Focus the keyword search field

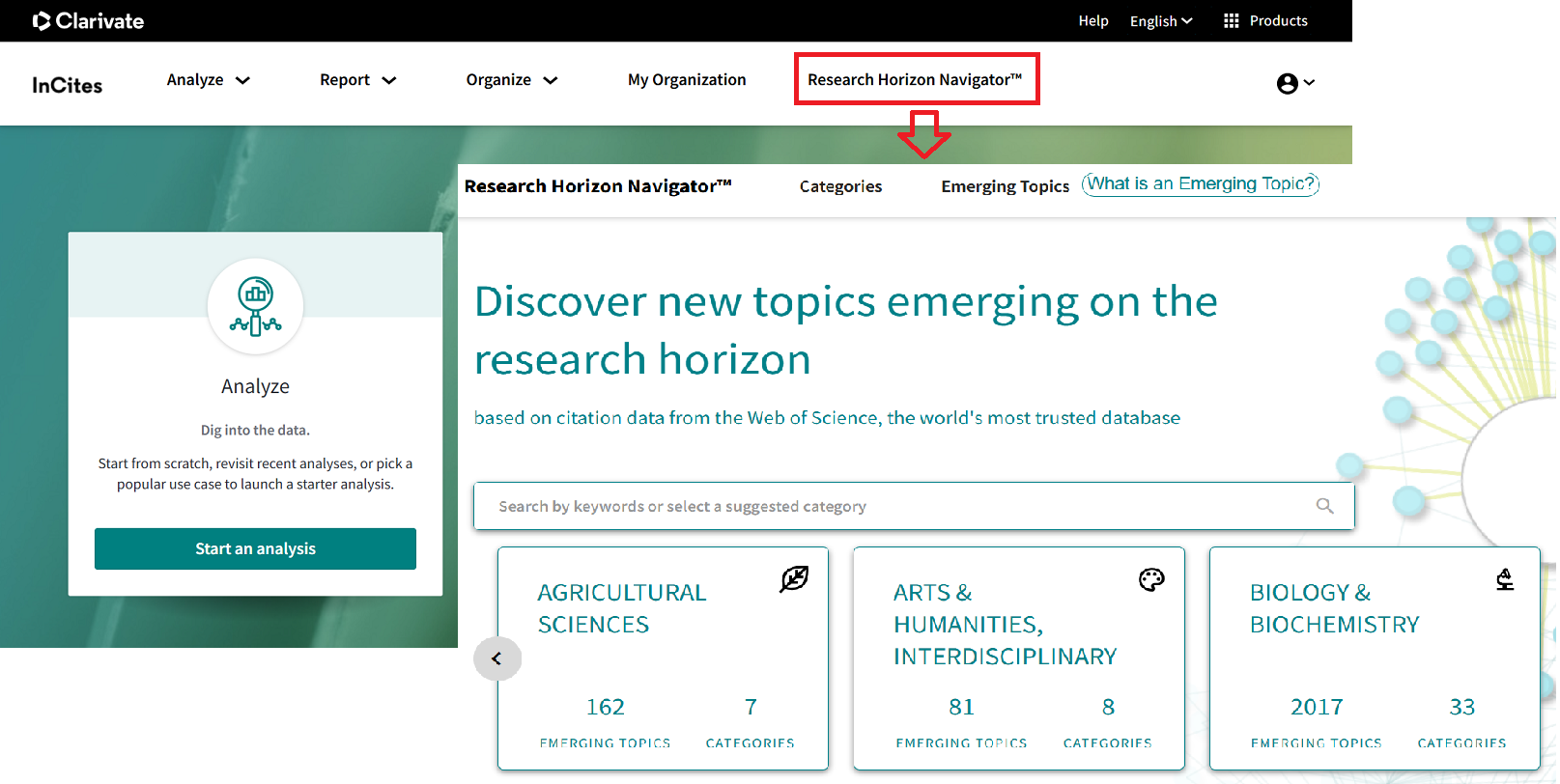(914, 506)
